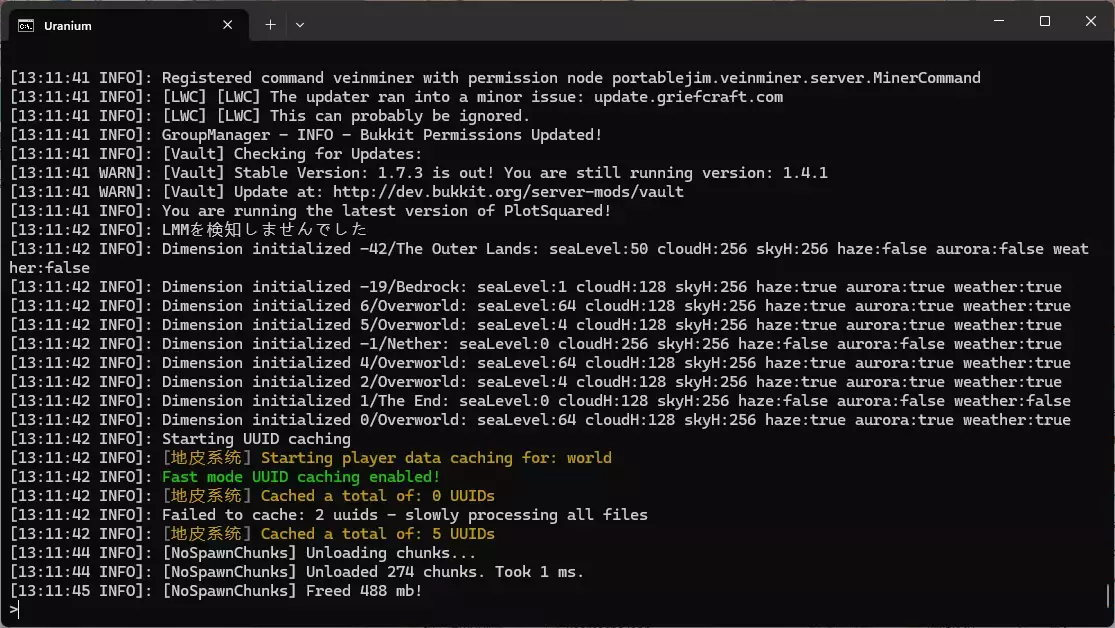Click the Unloaded 274 chunks log line
1115x628 pixels.
(297, 572)
